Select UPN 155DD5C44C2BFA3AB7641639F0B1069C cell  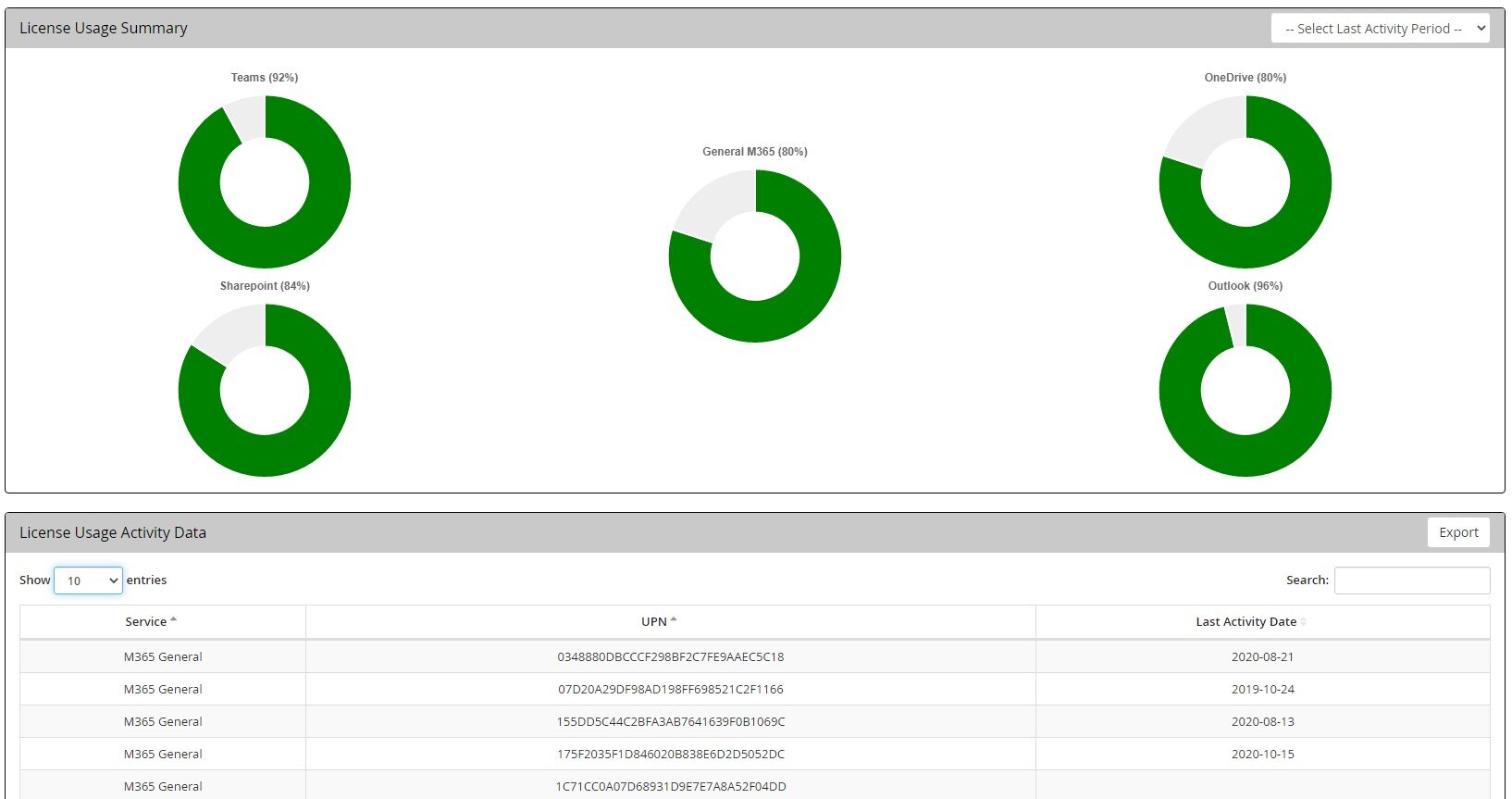click(x=670, y=722)
